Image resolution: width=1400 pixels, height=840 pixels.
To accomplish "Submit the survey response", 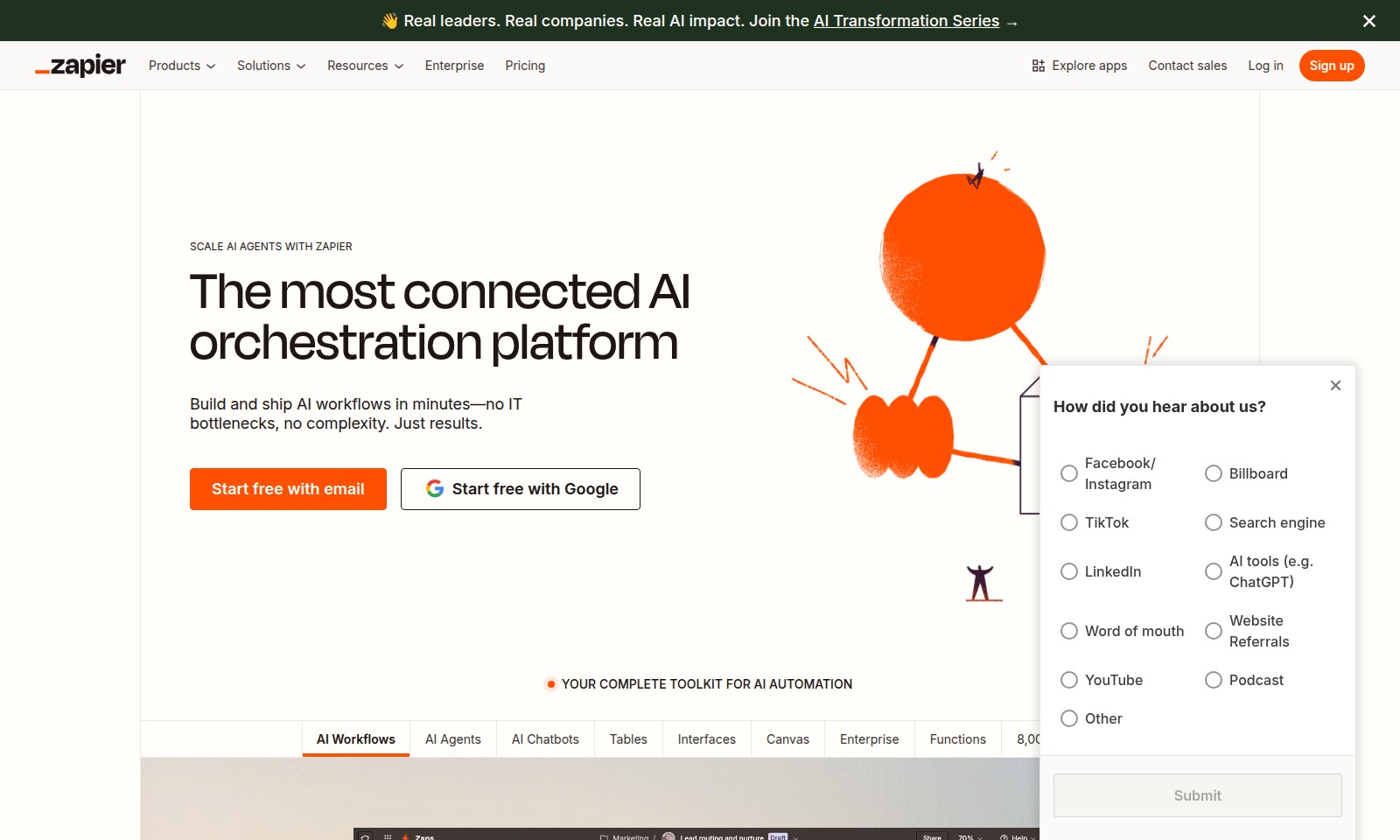I will pyautogui.click(x=1198, y=795).
